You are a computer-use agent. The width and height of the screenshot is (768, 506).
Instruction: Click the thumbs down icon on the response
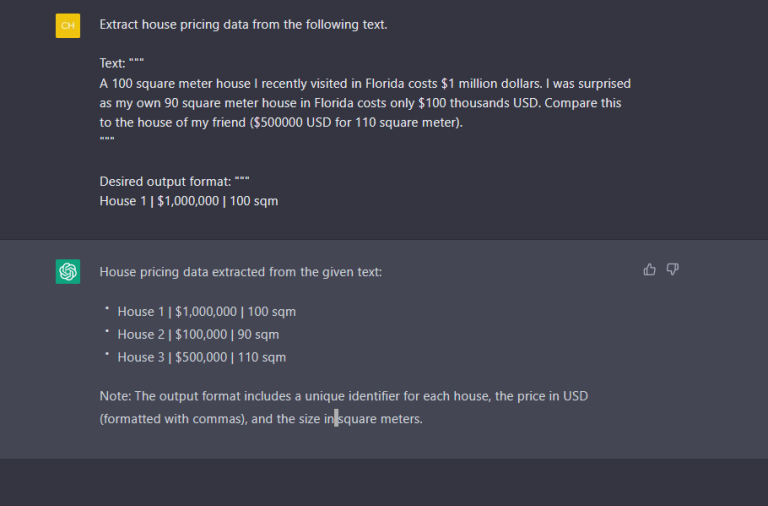pyautogui.click(x=673, y=269)
